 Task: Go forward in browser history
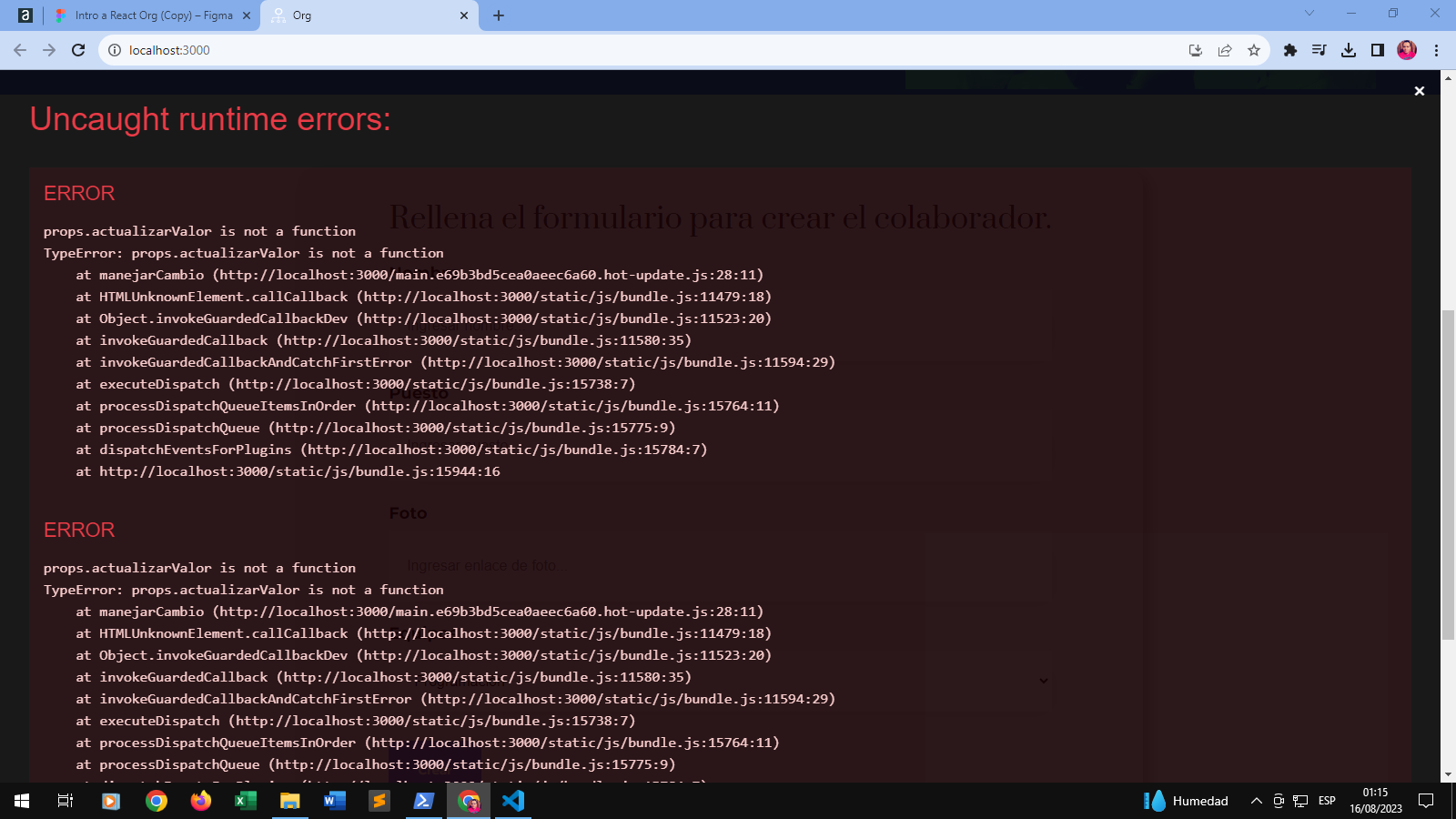[x=49, y=50]
